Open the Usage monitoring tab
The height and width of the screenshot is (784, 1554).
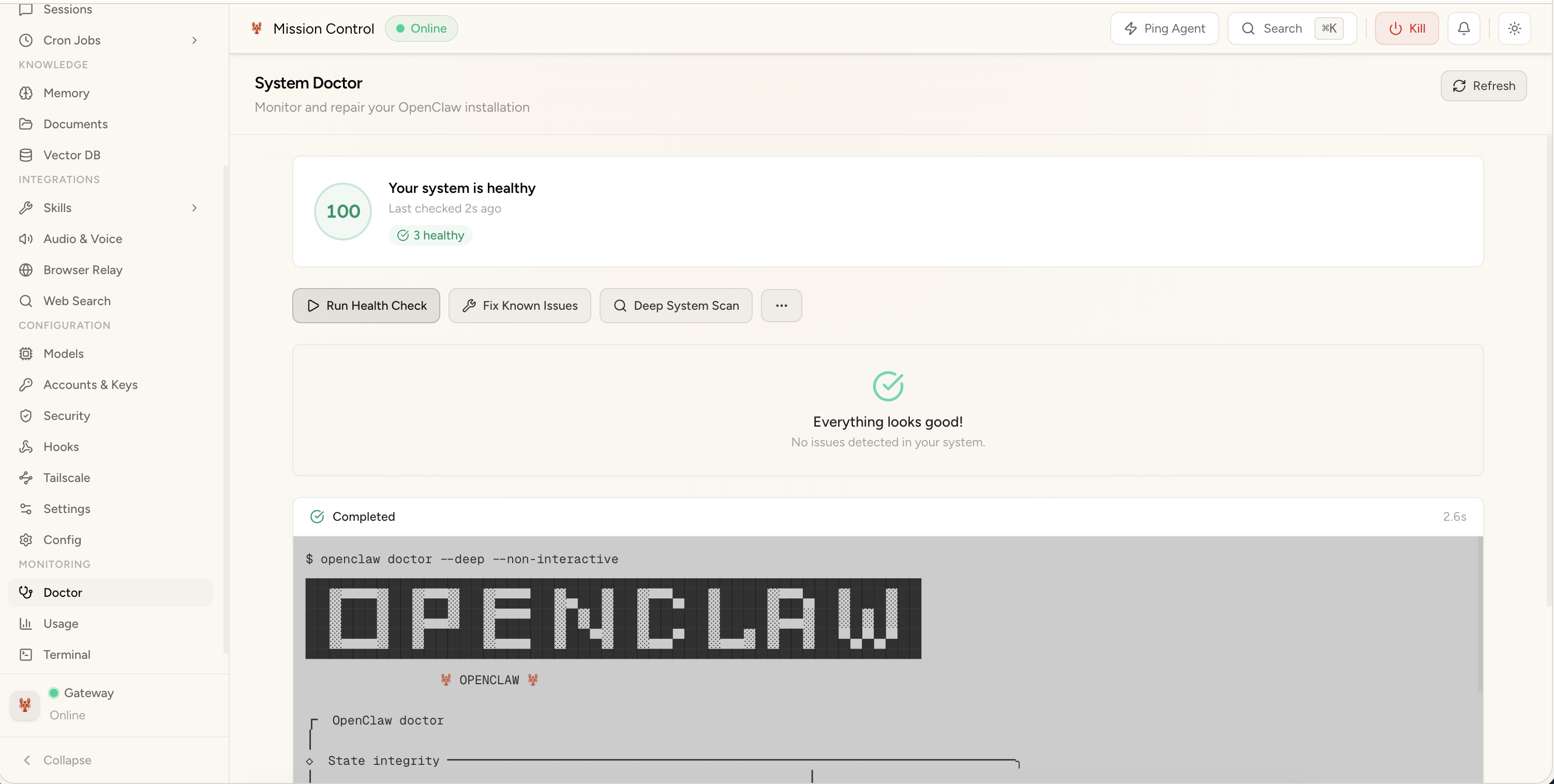62,623
